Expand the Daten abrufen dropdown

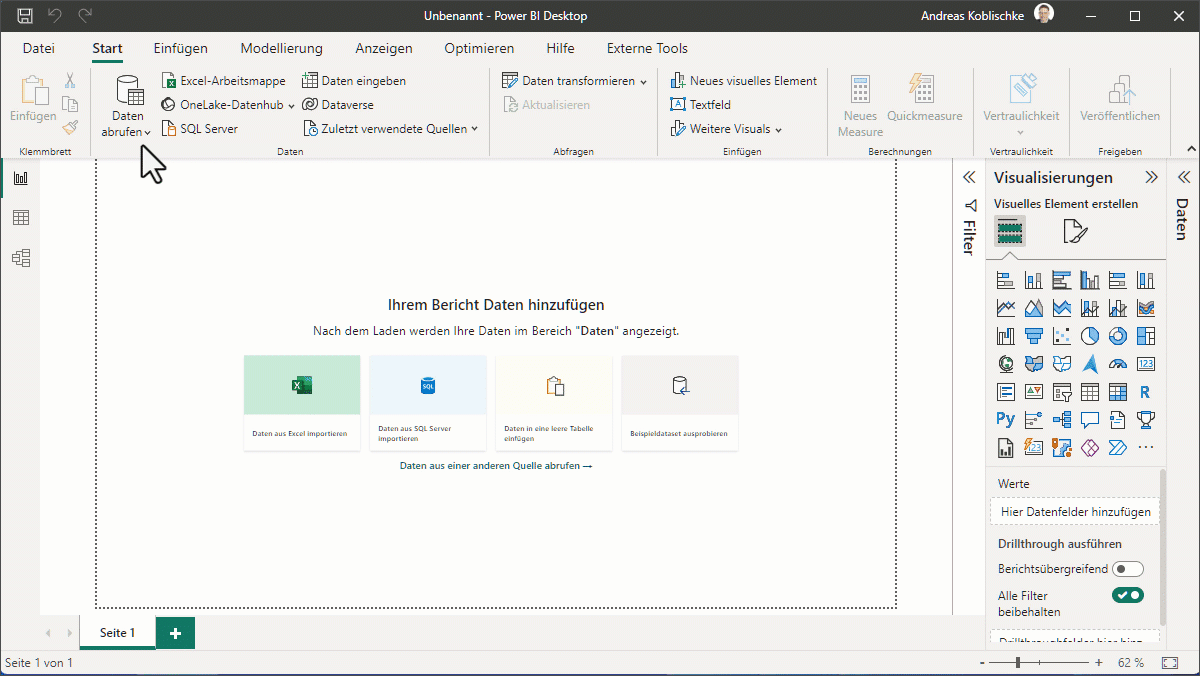coord(128,132)
